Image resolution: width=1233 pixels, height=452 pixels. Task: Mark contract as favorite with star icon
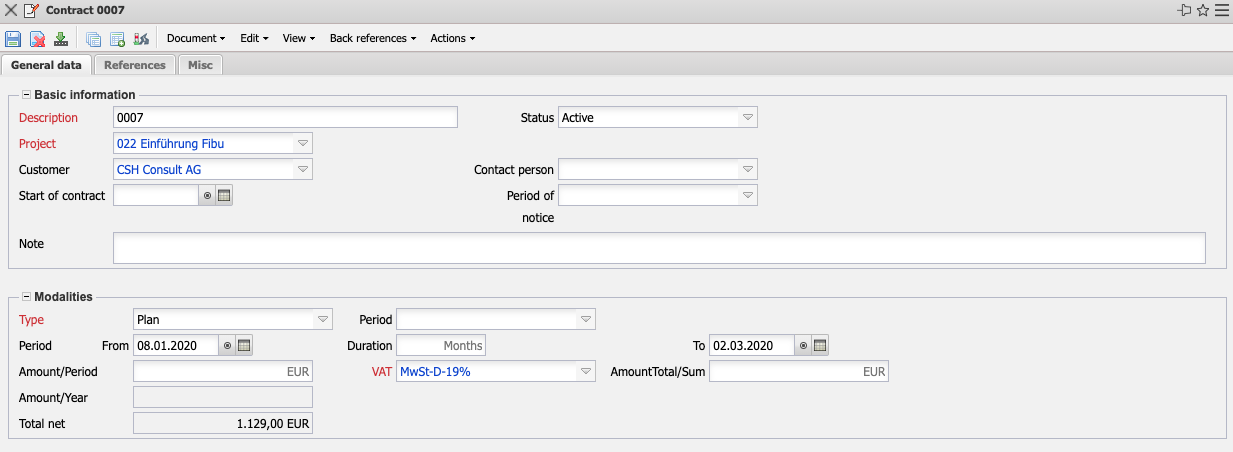pos(1203,10)
